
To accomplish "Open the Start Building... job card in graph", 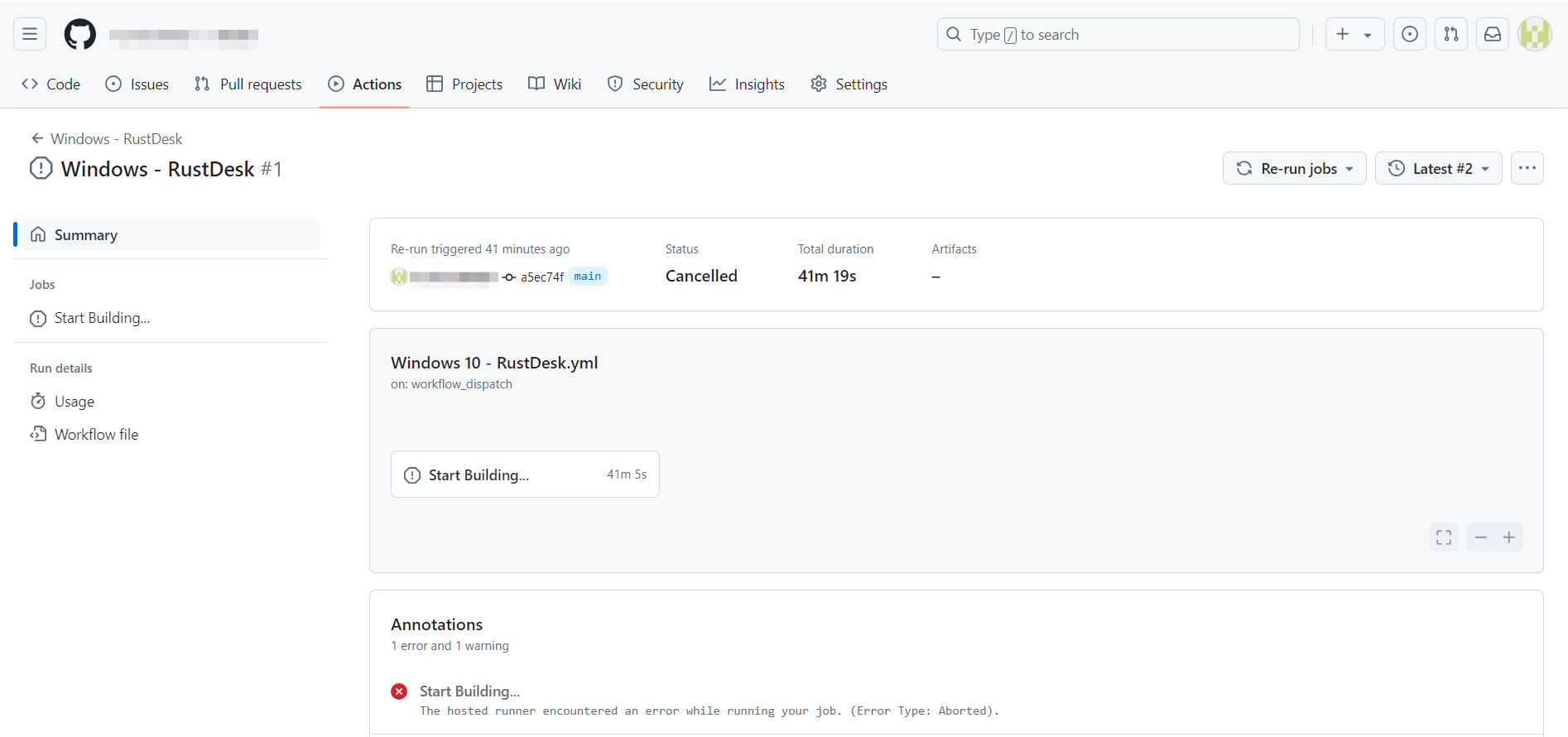I will click(x=525, y=474).
